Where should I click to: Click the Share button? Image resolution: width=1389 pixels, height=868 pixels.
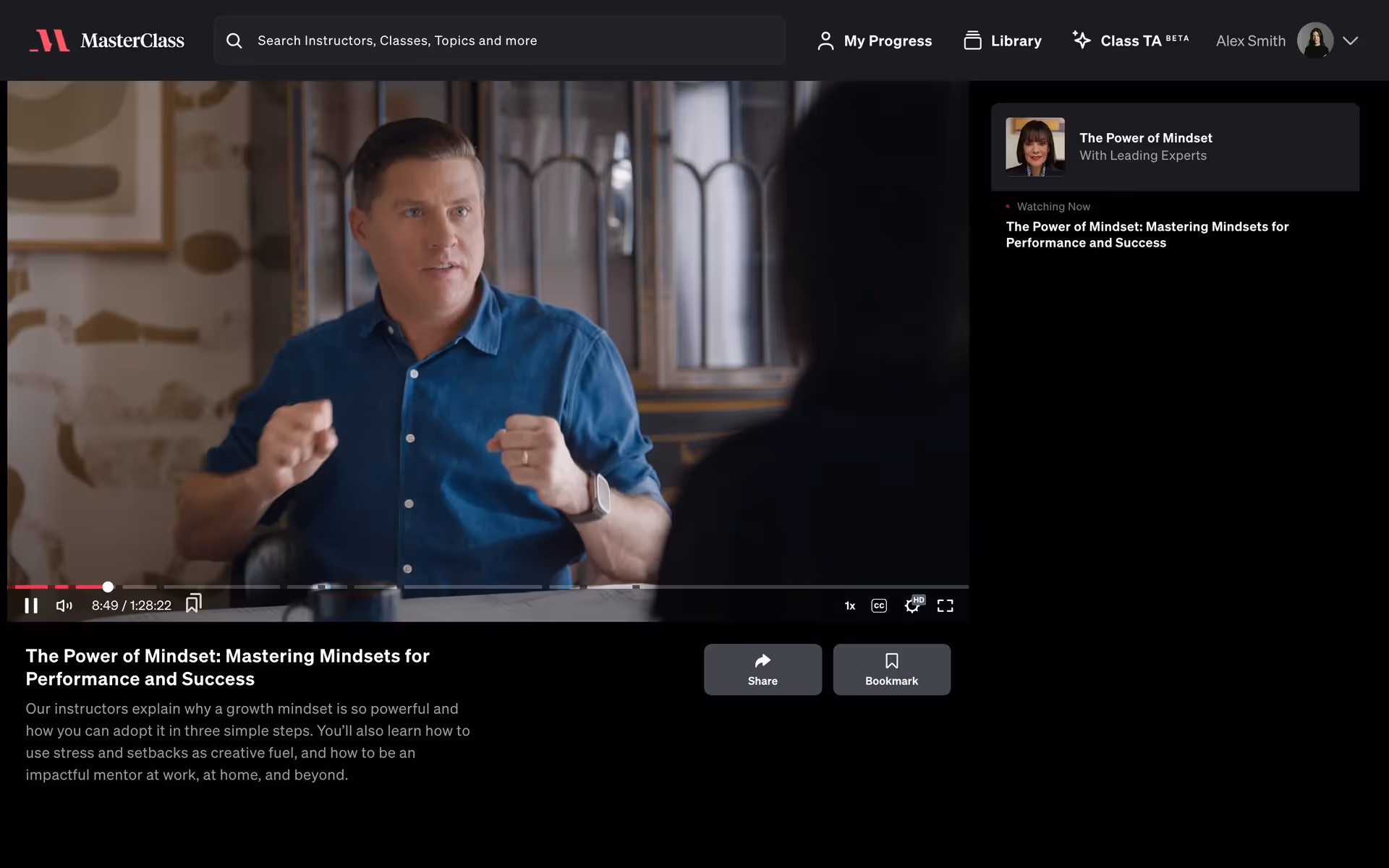763,669
